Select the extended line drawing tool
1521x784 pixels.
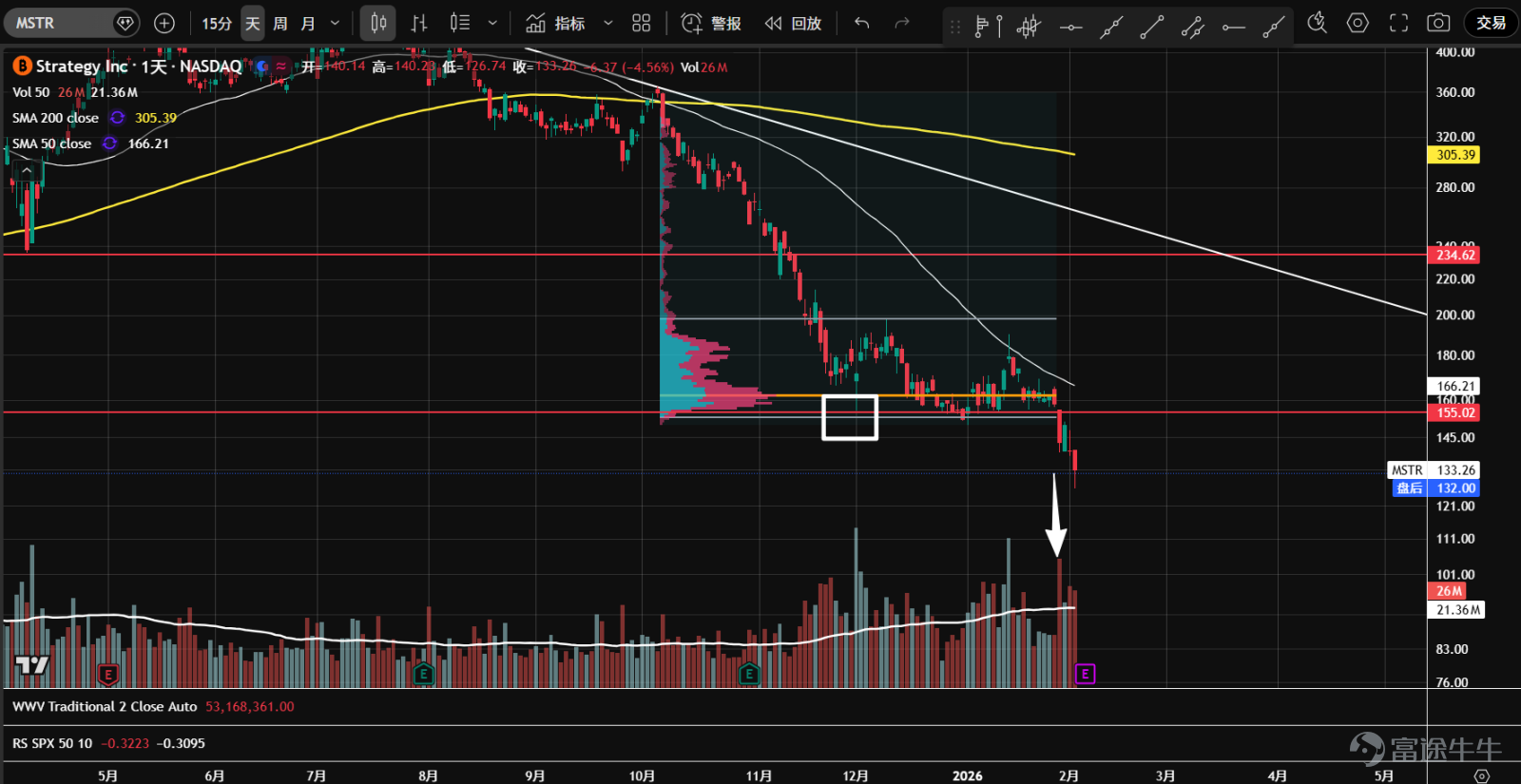click(x=1111, y=28)
